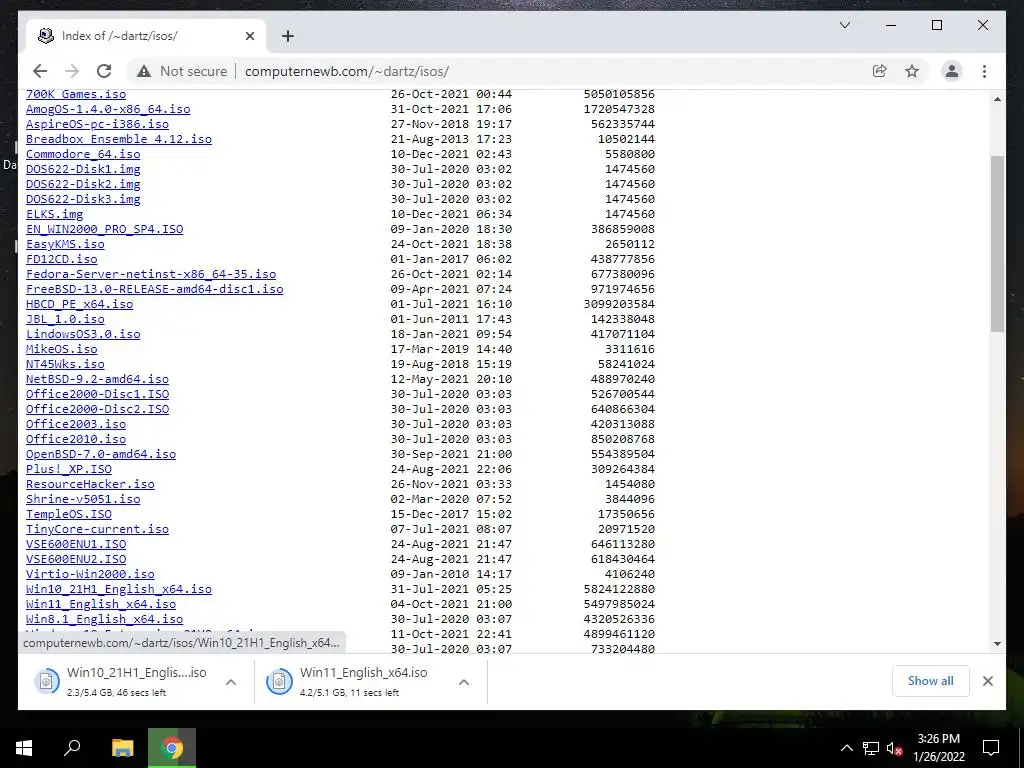Open Chrome's three-dot menu
The image size is (1024, 768).
(984, 71)
